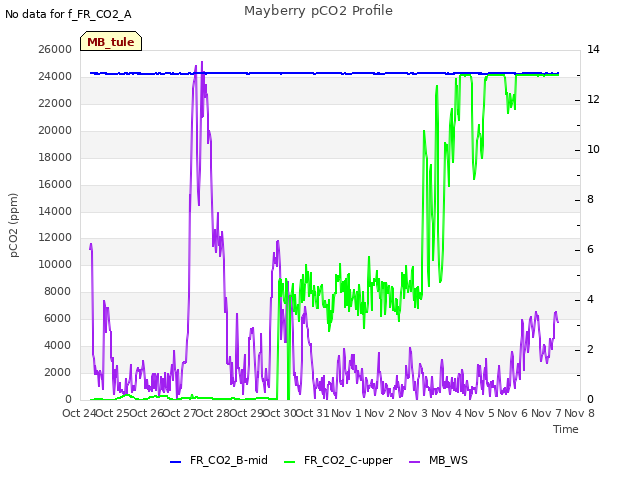
Task: Click 'No data for f_FR_CO2_A' message
Action: [68, 14]
